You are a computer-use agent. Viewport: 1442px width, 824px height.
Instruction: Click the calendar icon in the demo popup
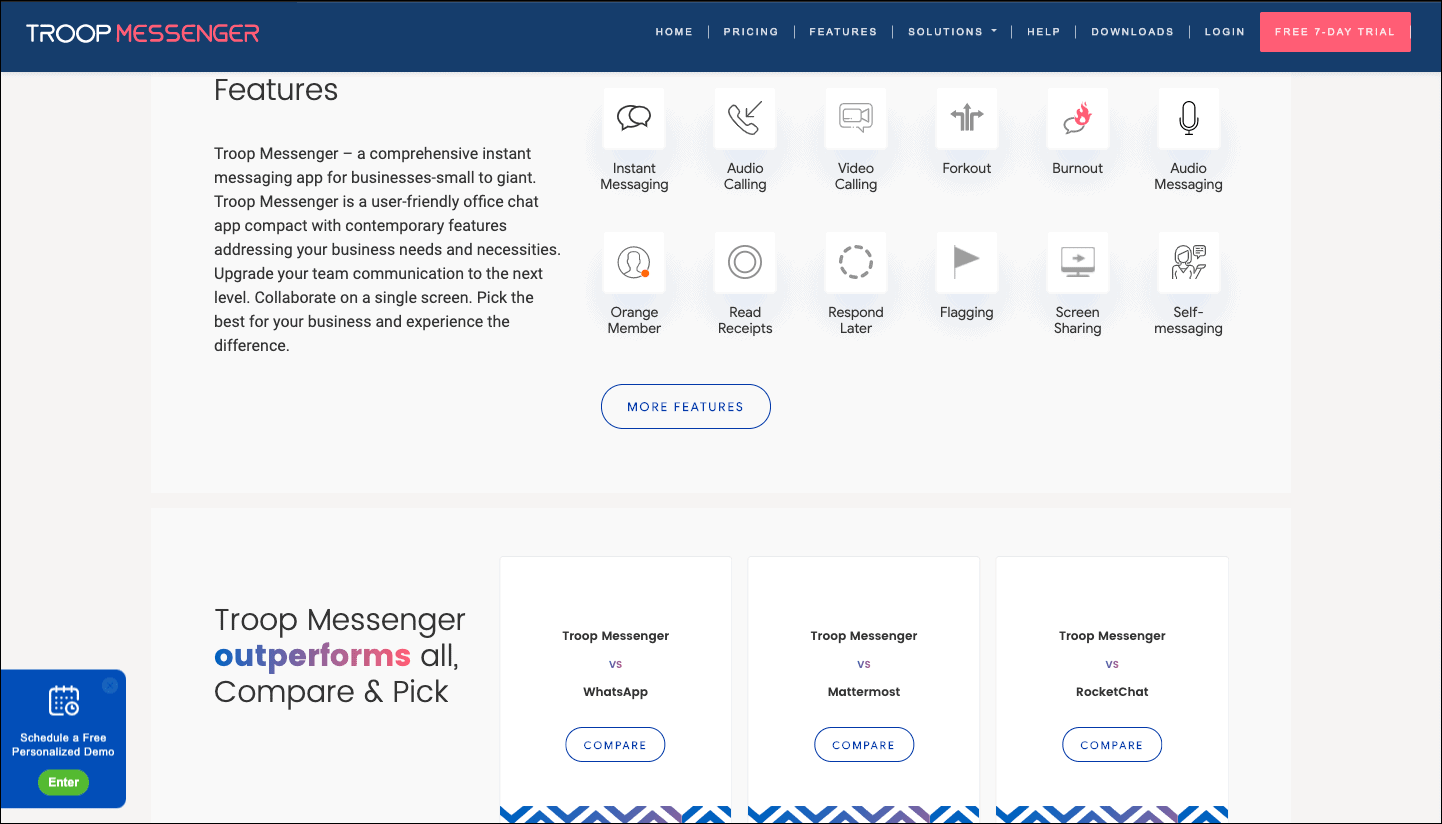63,700
